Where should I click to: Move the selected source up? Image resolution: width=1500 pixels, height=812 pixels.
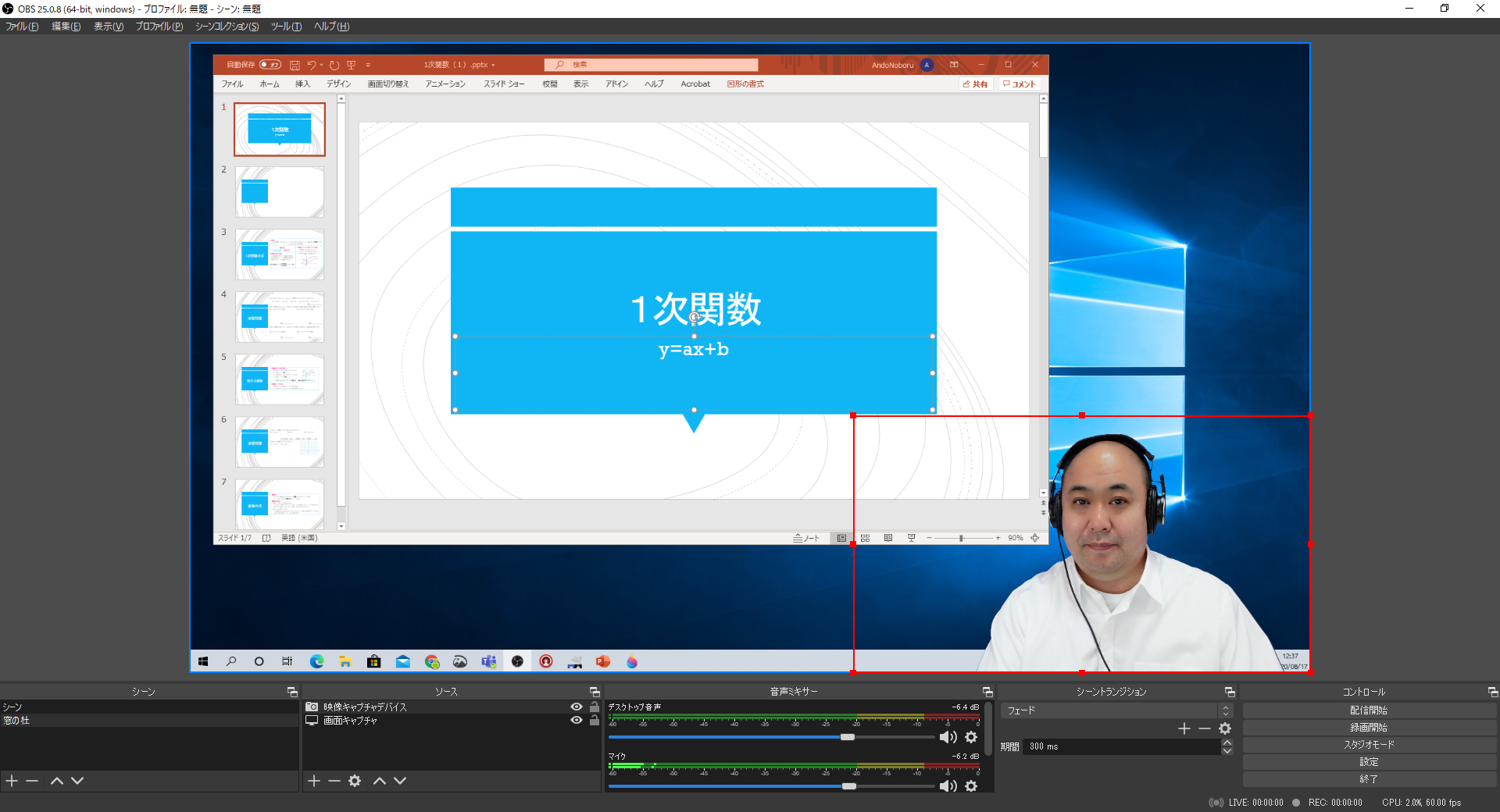pos(380,781)
